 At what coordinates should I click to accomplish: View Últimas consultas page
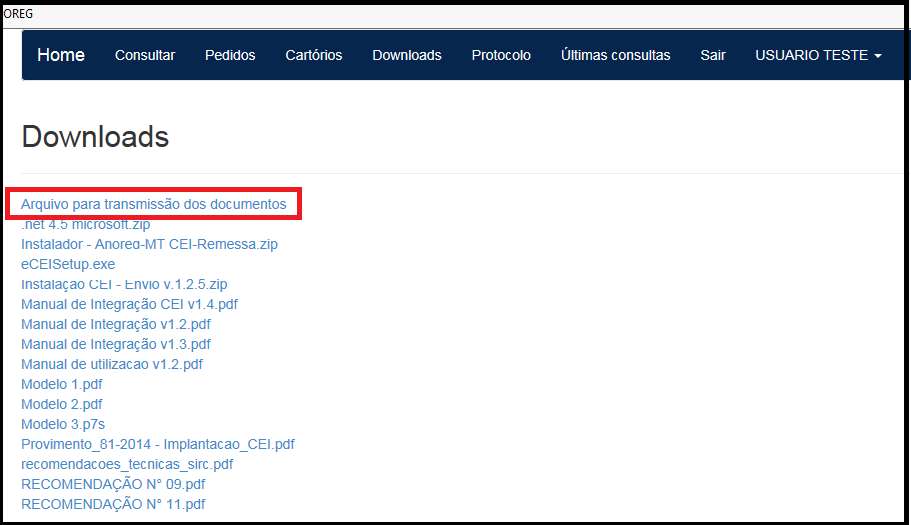[615, 55]
